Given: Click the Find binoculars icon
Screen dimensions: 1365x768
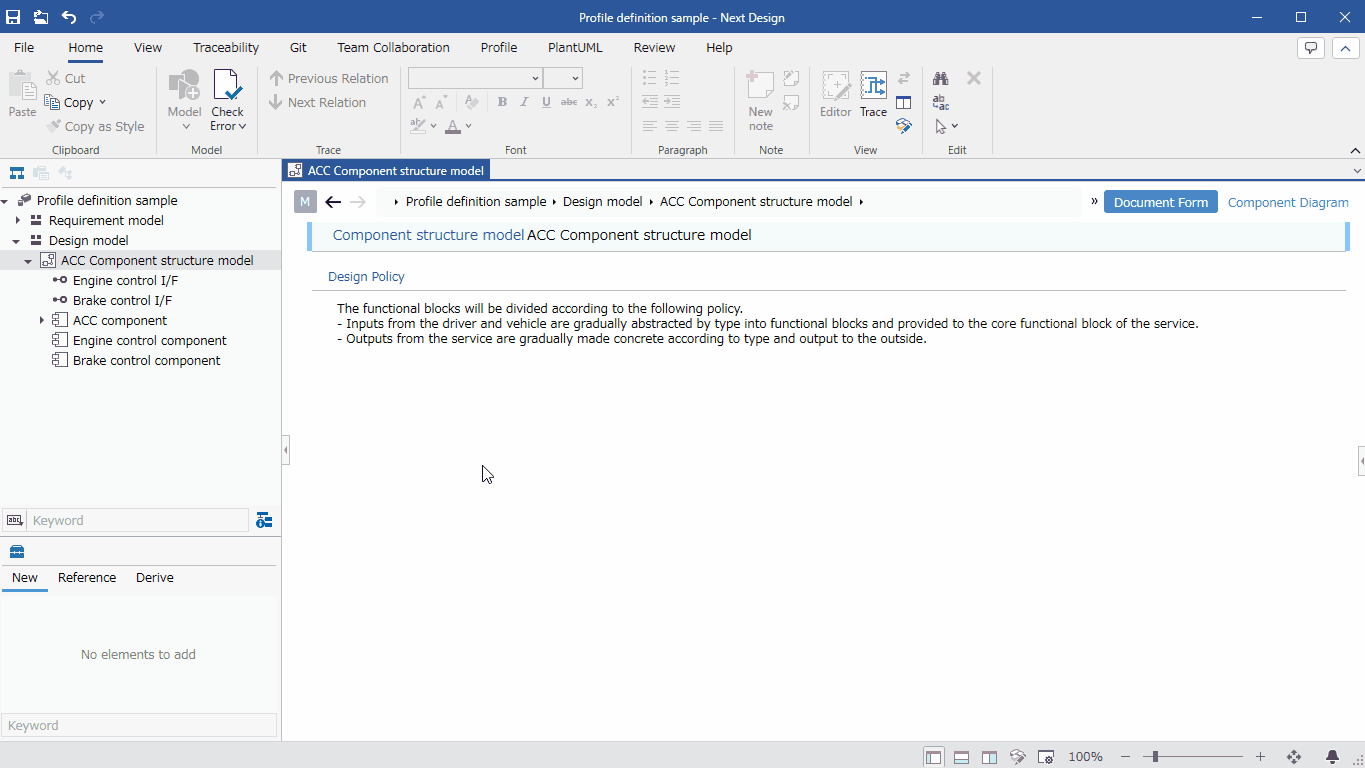Looking at the screenshot, I should pos(941,78).
